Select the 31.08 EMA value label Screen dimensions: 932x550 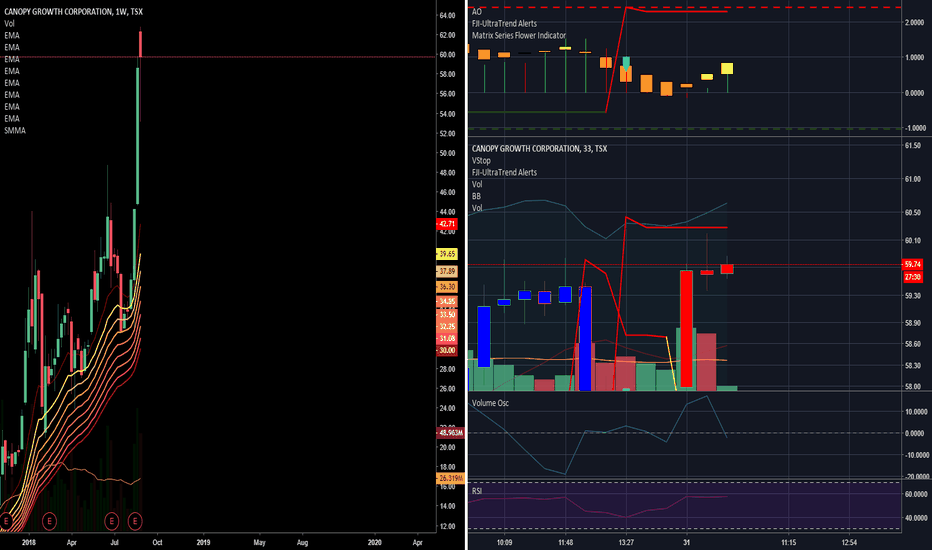446,338
